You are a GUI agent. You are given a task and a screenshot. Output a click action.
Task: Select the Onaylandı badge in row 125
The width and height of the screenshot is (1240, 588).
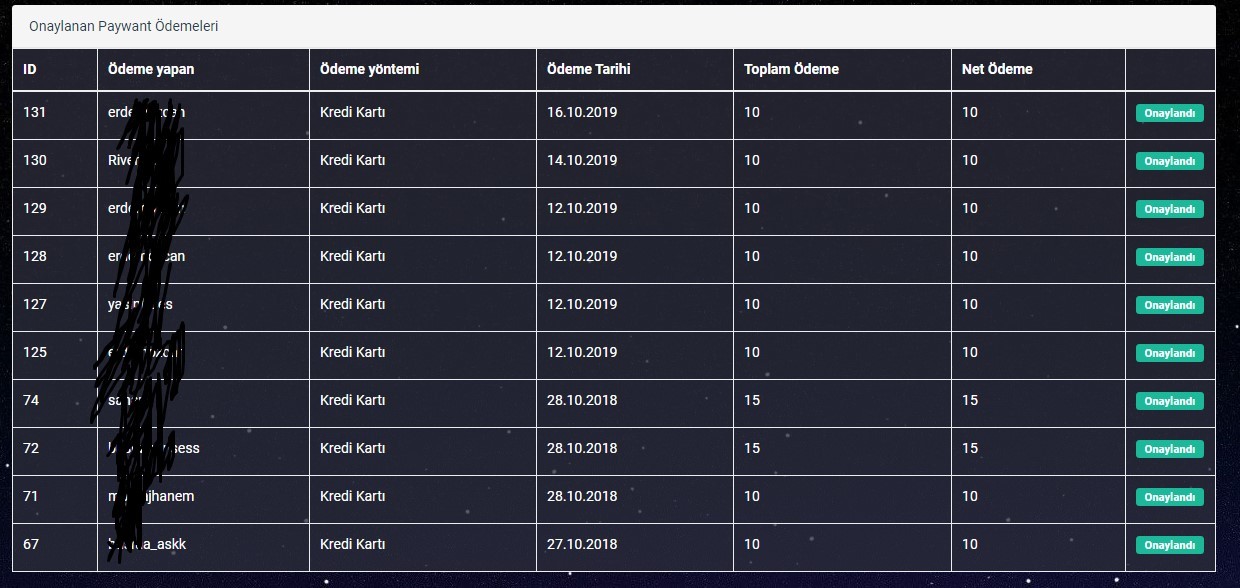coord(1169,353)
